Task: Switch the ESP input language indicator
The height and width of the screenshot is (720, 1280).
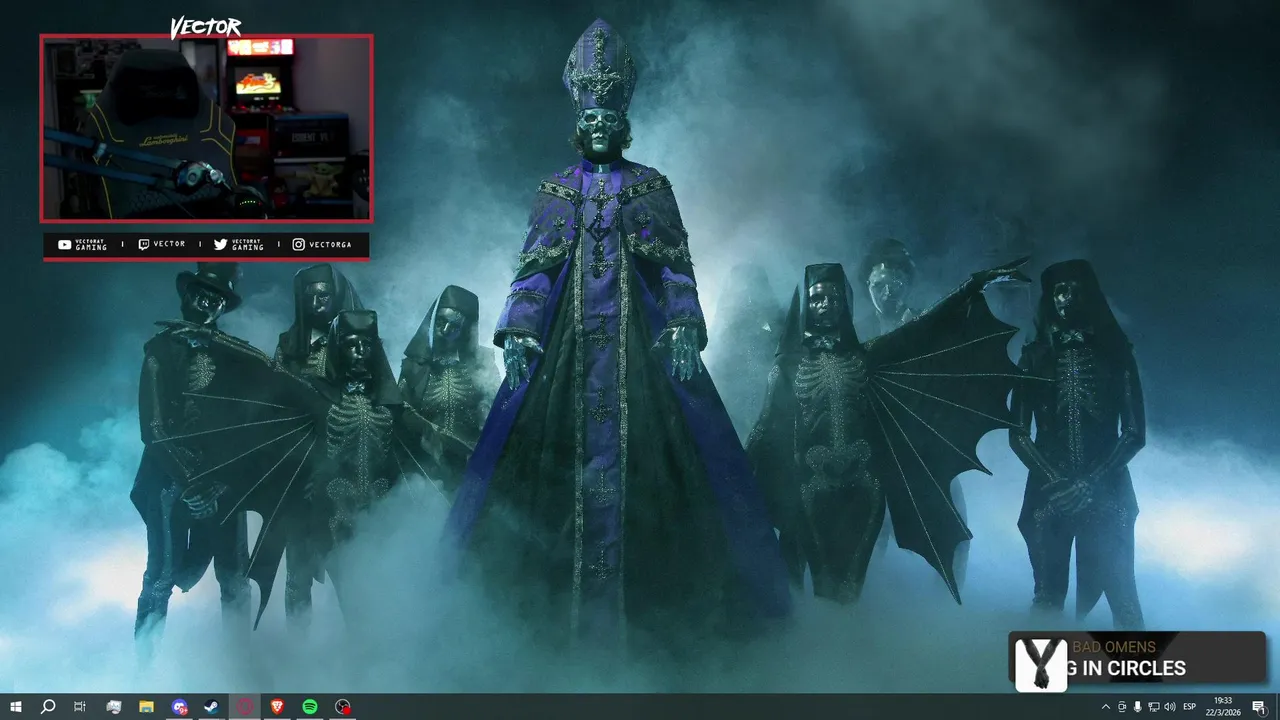Action: point(1190,707)
